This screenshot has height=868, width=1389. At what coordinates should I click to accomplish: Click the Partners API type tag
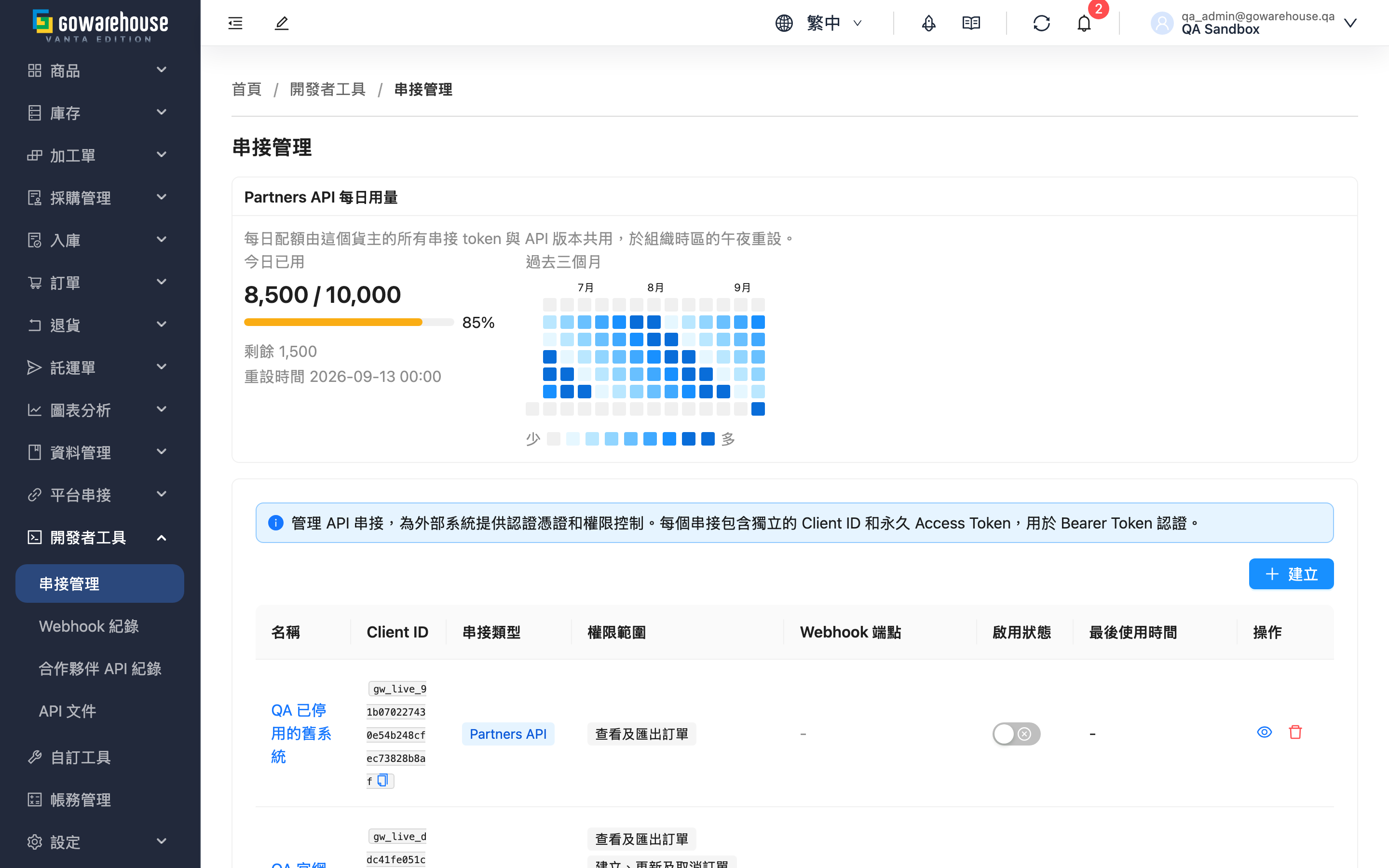(508, 733)
